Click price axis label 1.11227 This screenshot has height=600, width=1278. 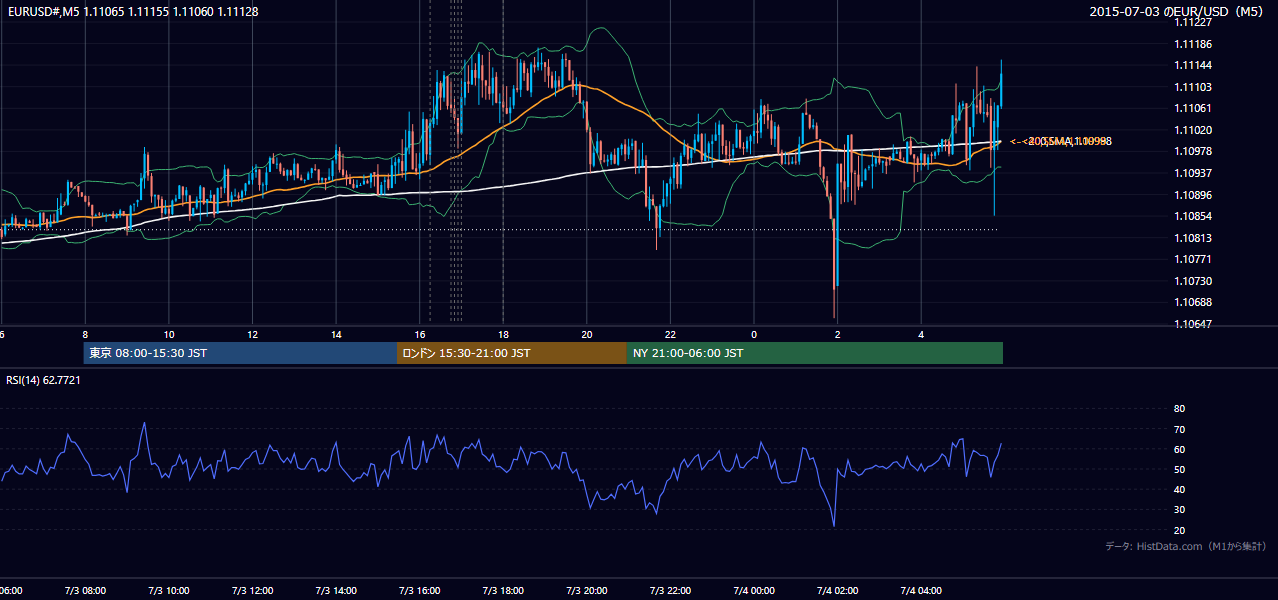pos(1194,24)
